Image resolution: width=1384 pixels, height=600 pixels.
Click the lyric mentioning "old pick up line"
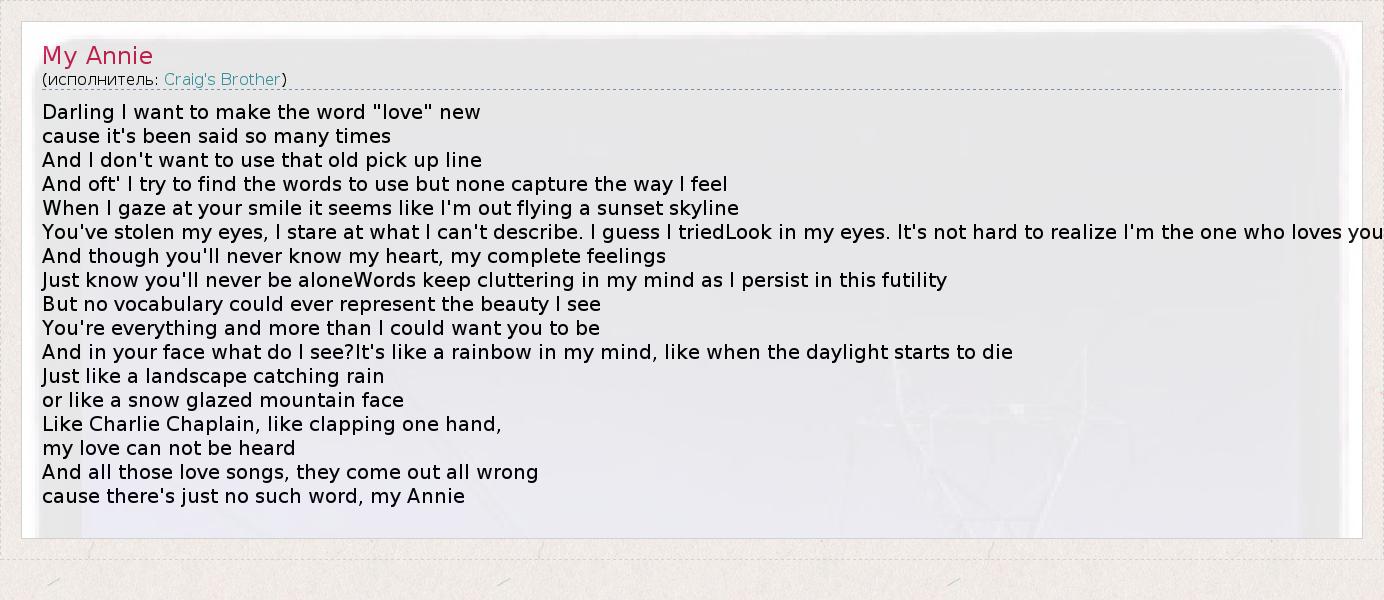tap(262, 160)
